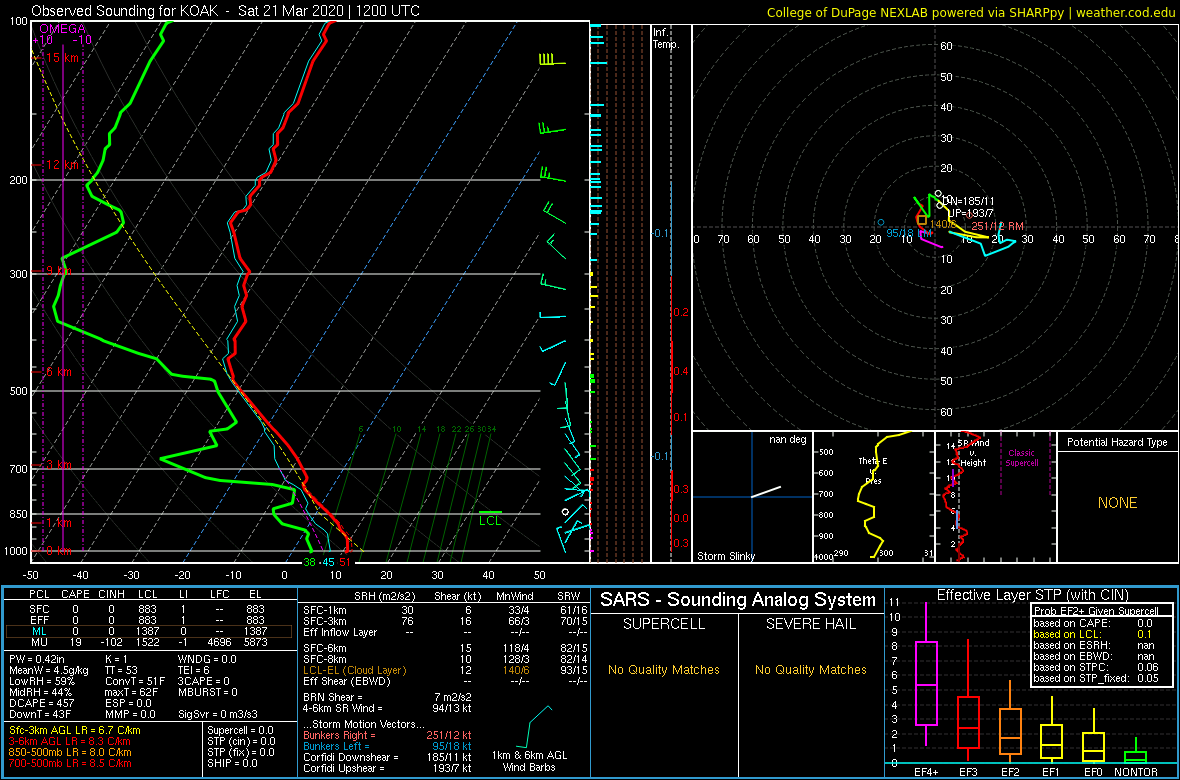Click the SARS - Sounding Analog System title
The height and width of the screenshot is (780, 1180).
738,600
